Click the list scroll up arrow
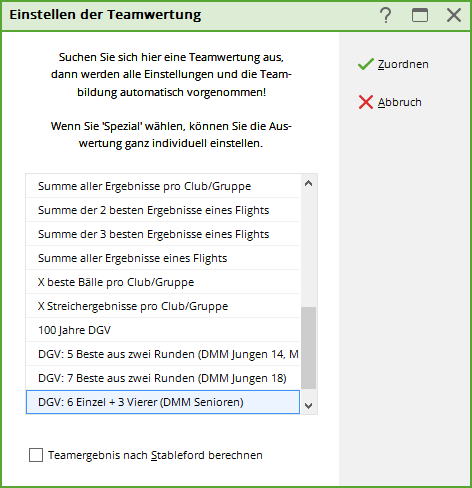The image size is (472, 488). tap(309, 183)
